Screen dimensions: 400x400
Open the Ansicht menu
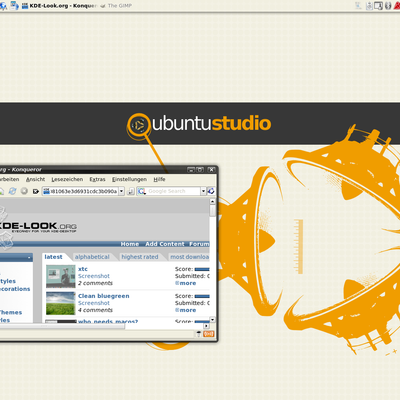[x=35, y=179]
